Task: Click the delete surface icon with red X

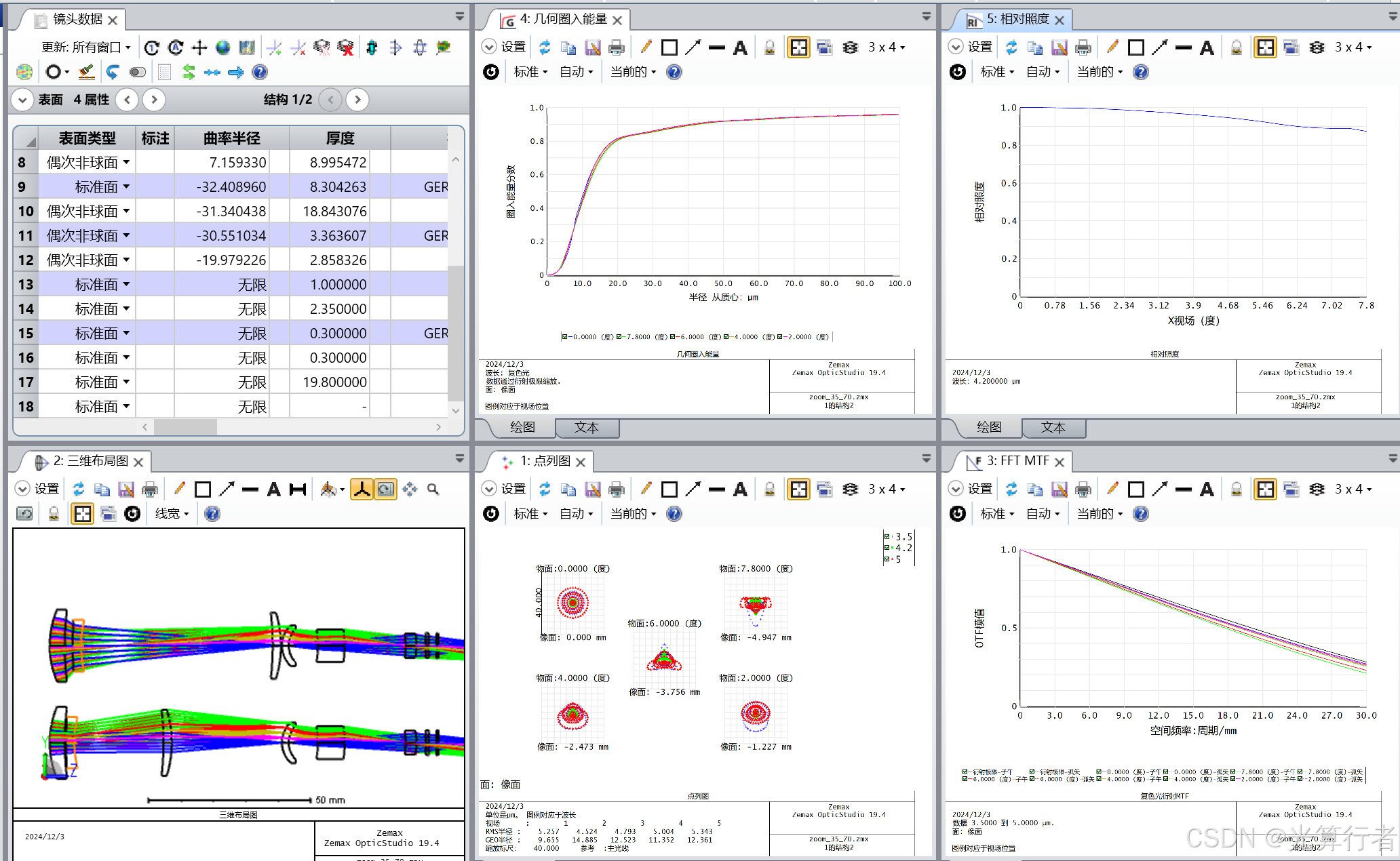Action: coord(345,47)
